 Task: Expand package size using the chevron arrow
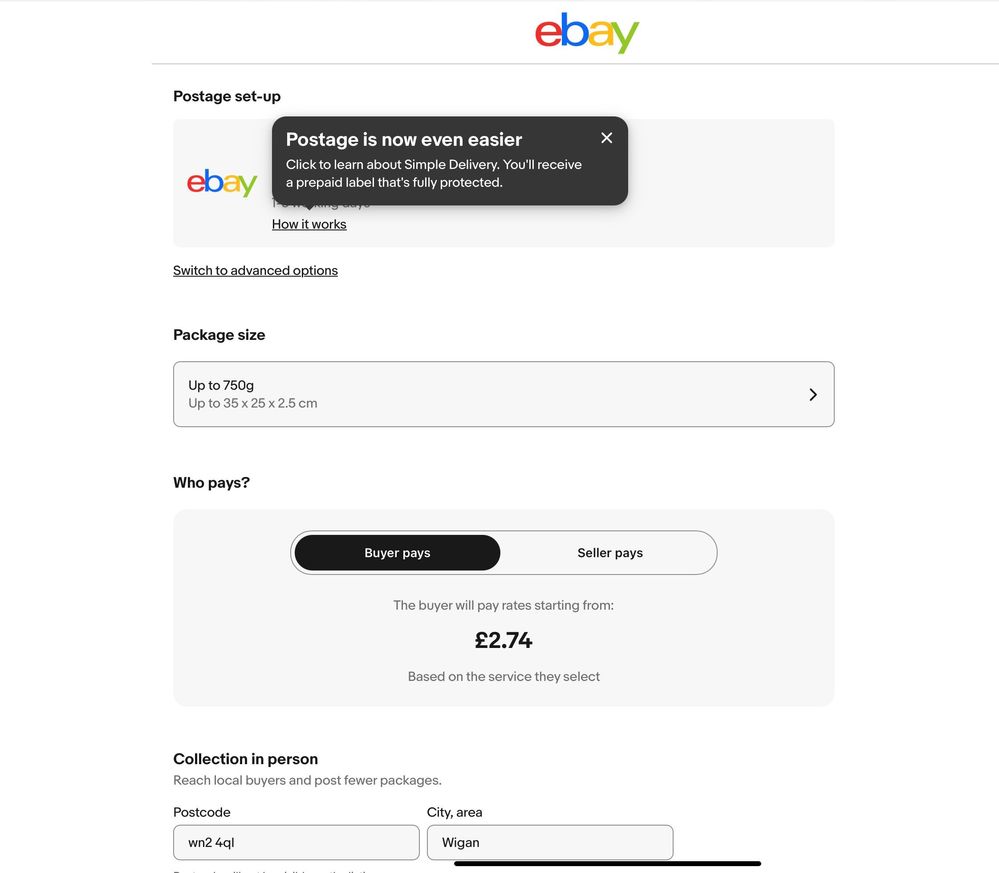click(813, 395)
